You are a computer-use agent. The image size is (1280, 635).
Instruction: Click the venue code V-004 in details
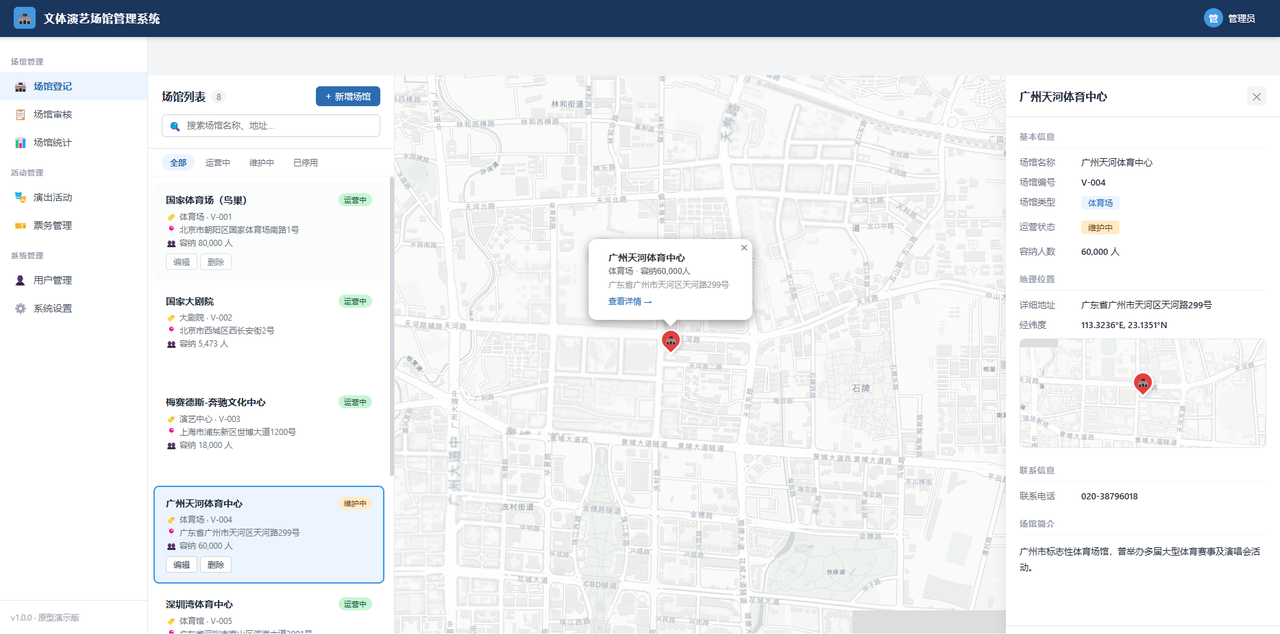(1093, 183)
